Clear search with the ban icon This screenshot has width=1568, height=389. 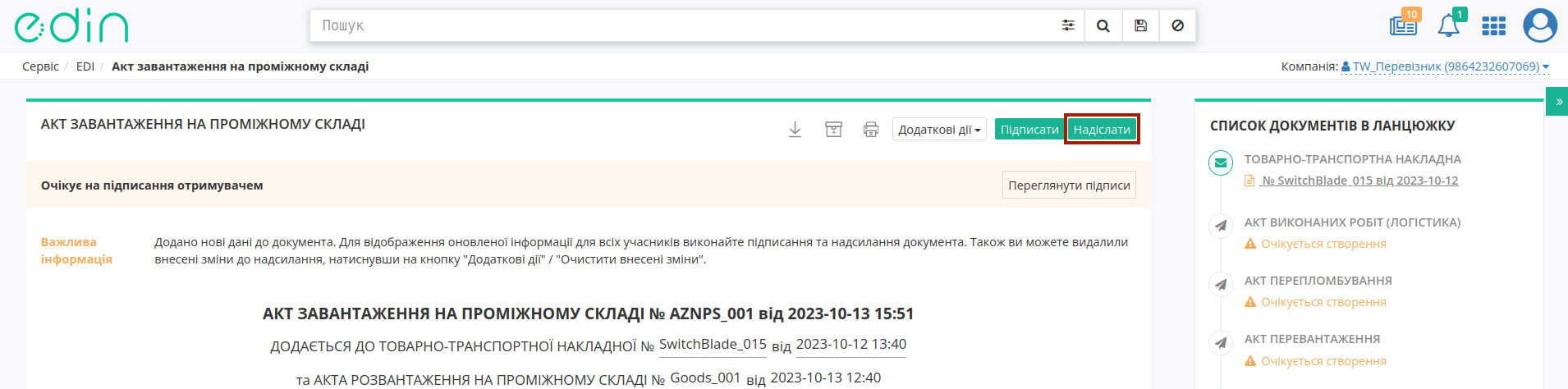point(1177,25)
